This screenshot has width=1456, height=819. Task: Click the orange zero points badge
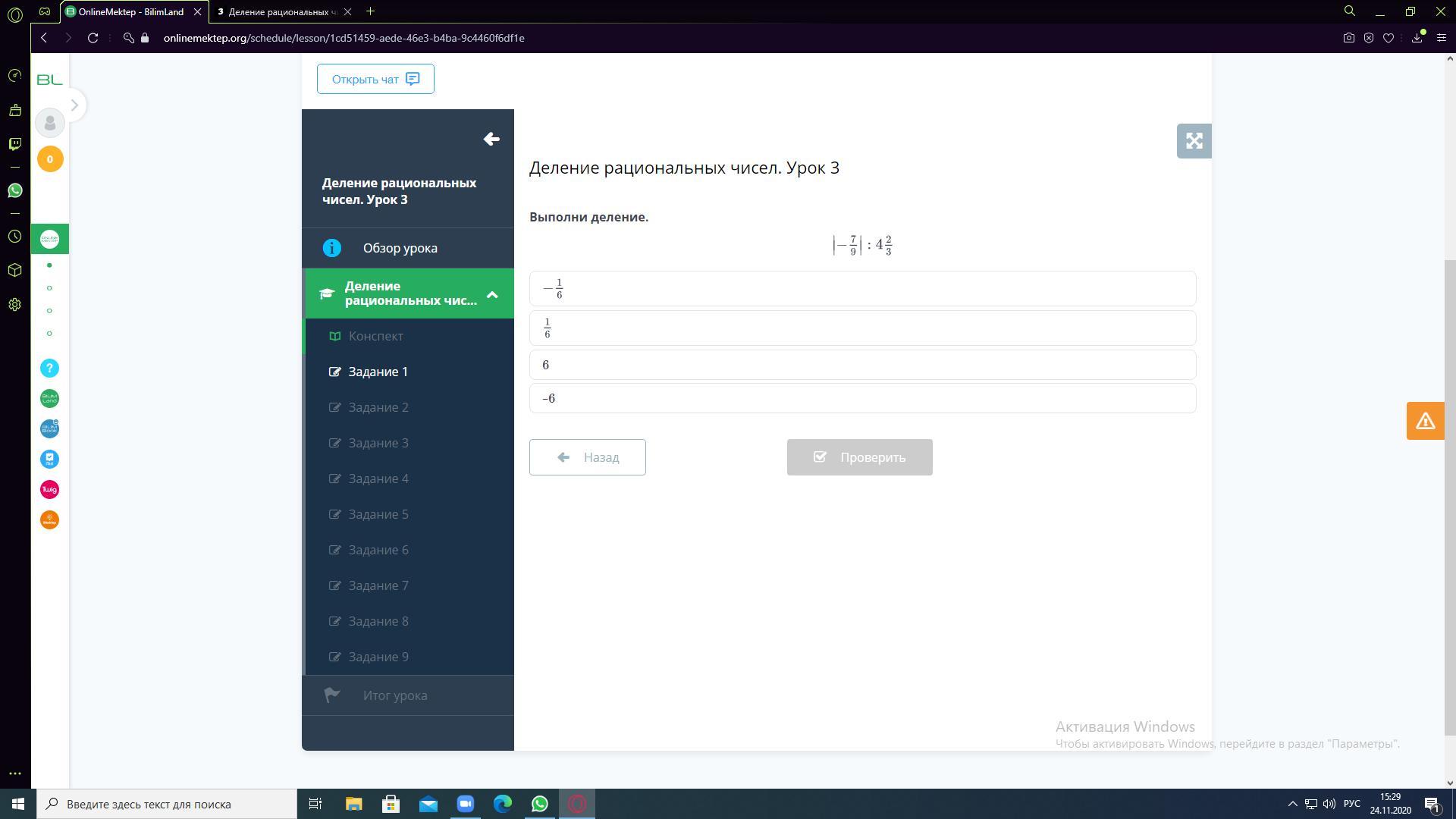pos(50,159)
